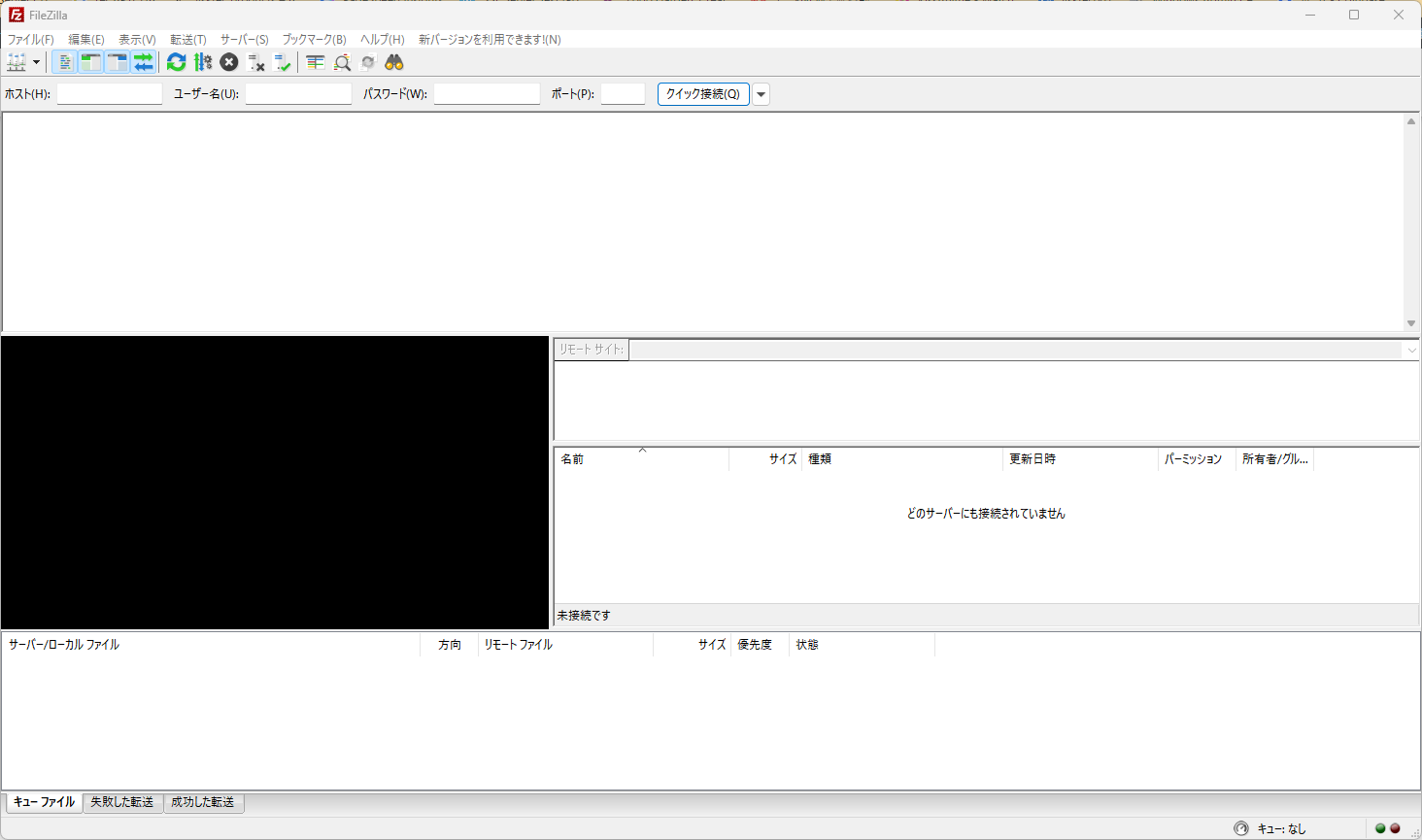Sort remote files by 名前 column

tap(641, 459)
